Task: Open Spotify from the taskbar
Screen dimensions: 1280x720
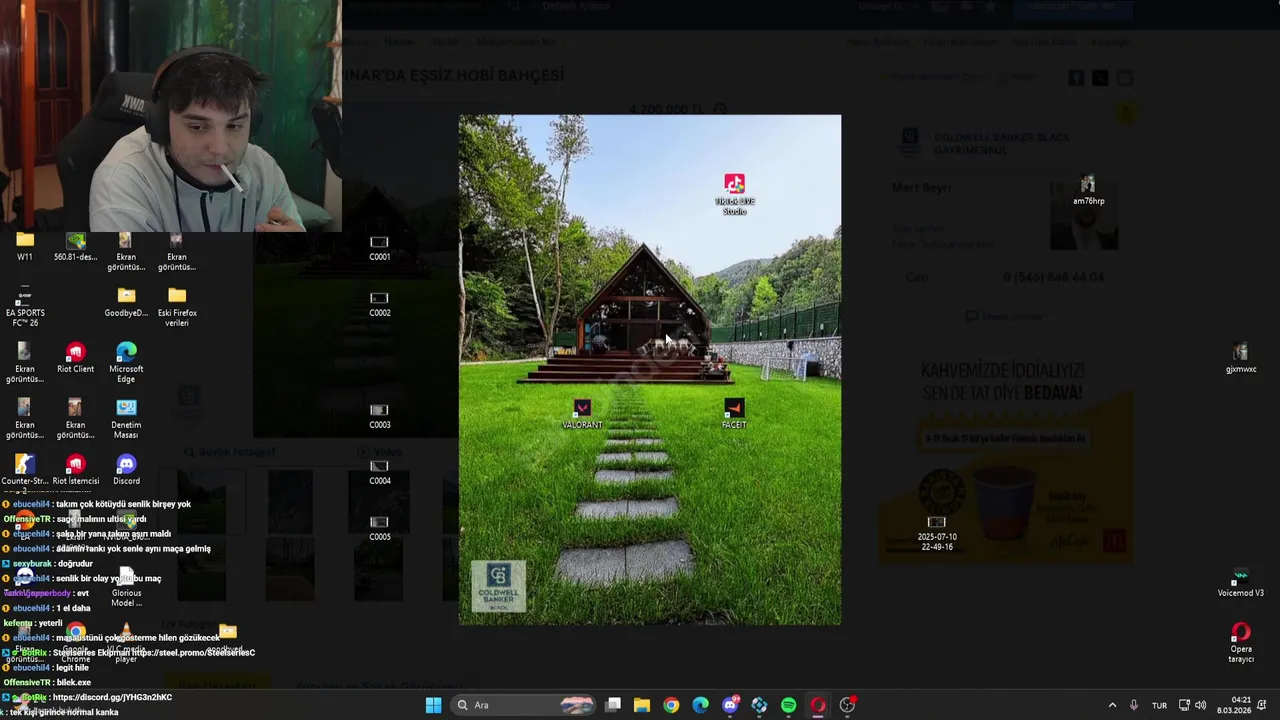Action: tap(789, 705)
